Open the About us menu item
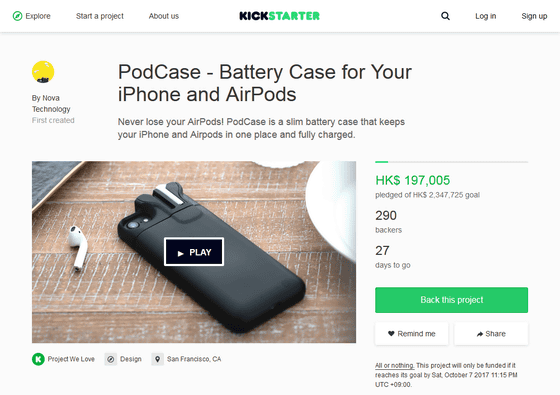 [164, 16]
